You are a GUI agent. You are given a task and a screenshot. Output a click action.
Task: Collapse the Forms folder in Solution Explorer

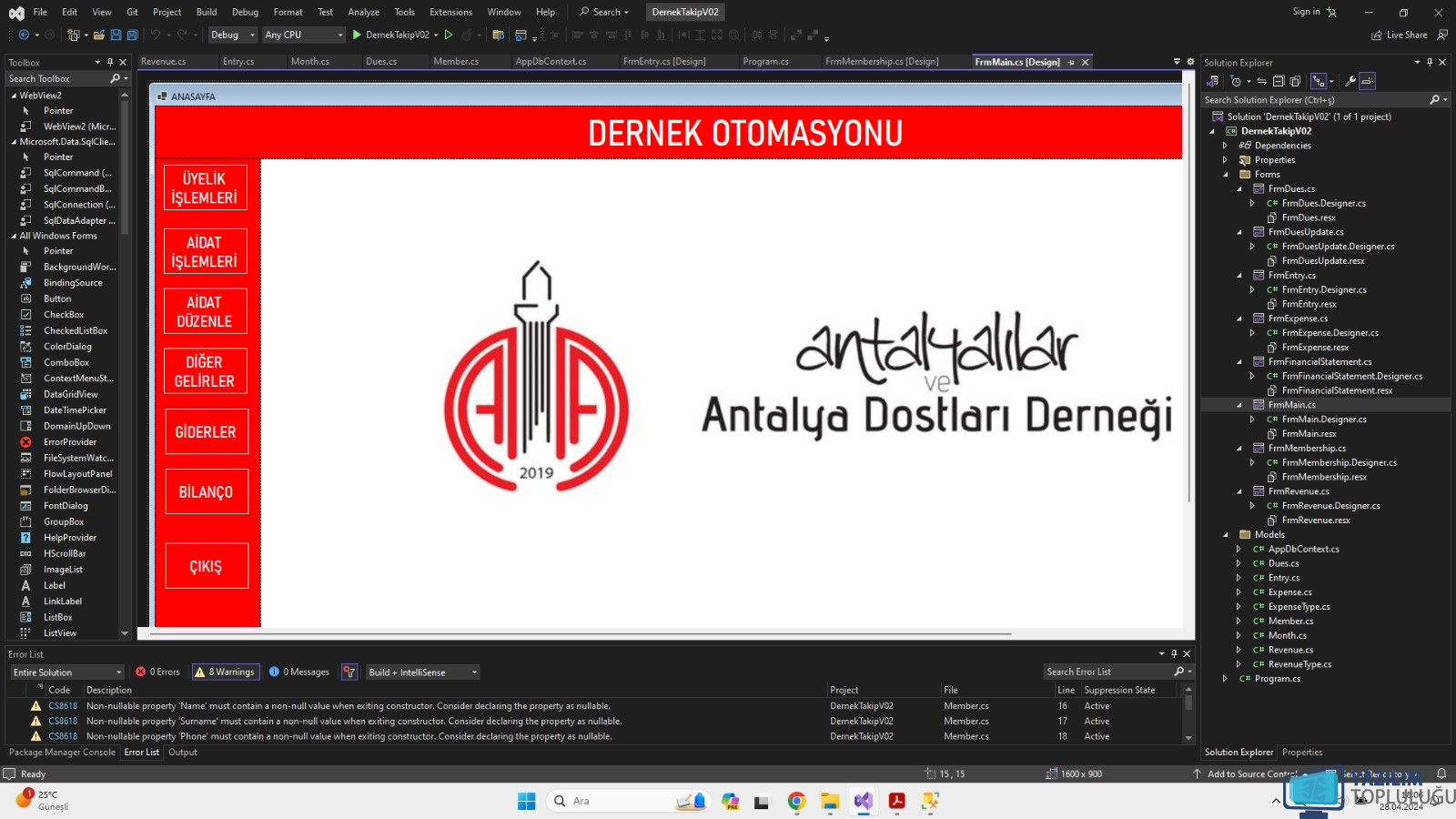(x=1226, y=175)
